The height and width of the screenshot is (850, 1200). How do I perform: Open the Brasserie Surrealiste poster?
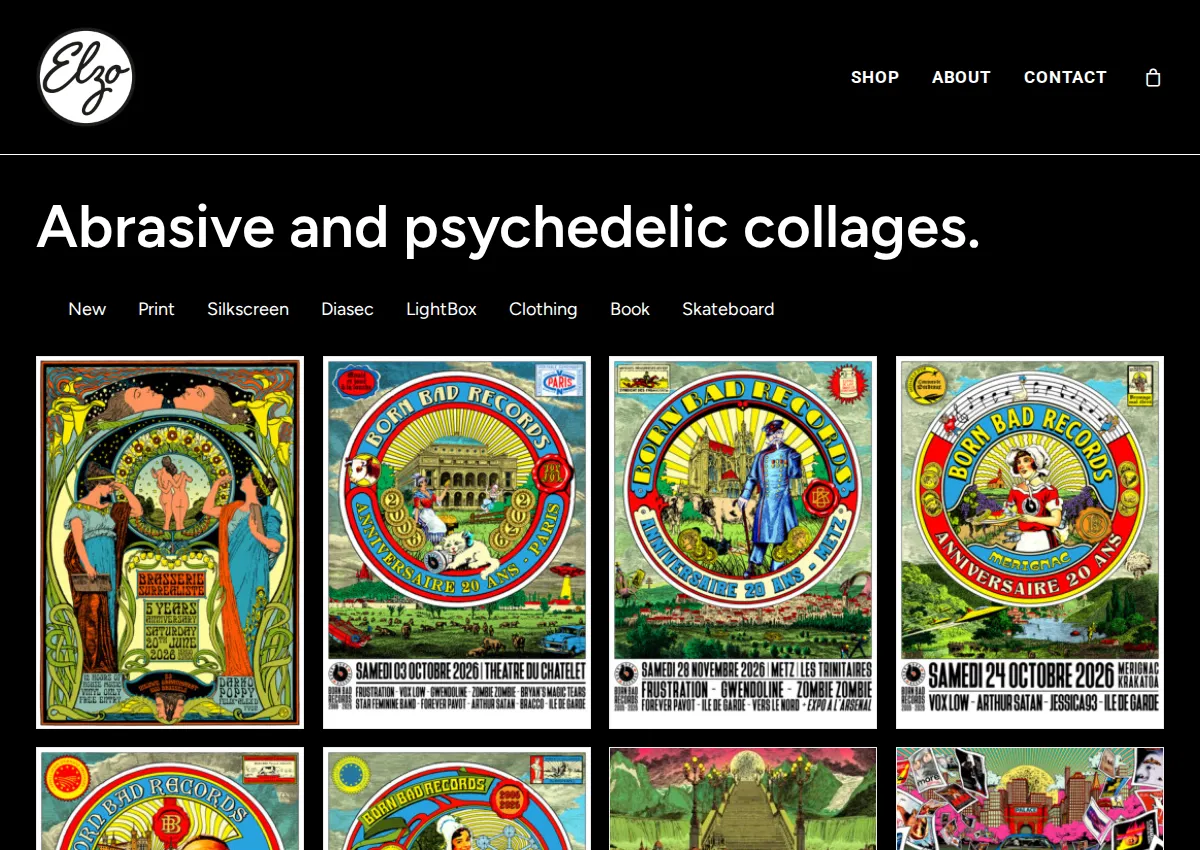tap(170, 542)
